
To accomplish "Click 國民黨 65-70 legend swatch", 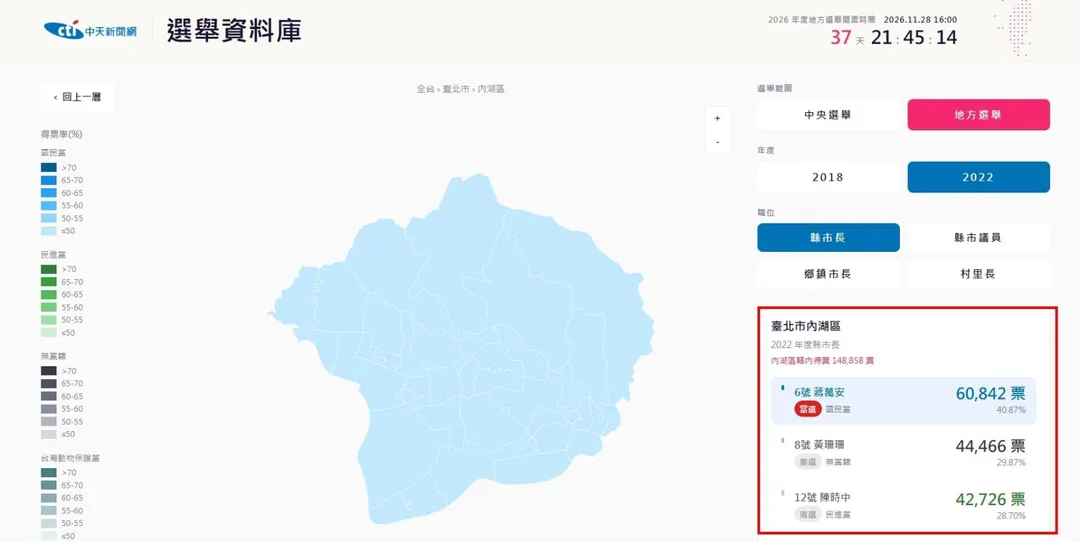I will [x=48, y=180].
